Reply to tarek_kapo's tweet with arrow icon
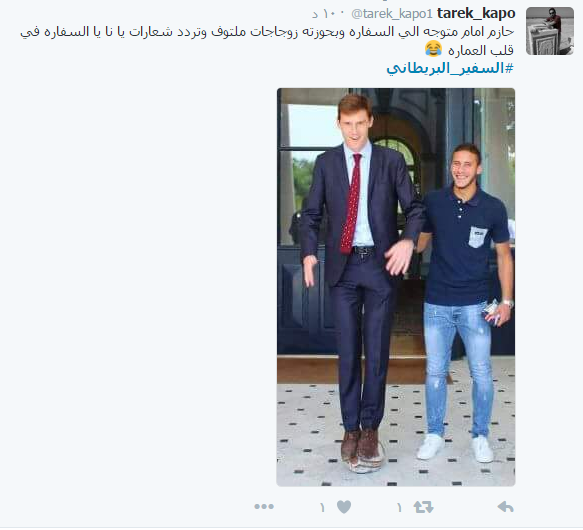 coord(505,507)
